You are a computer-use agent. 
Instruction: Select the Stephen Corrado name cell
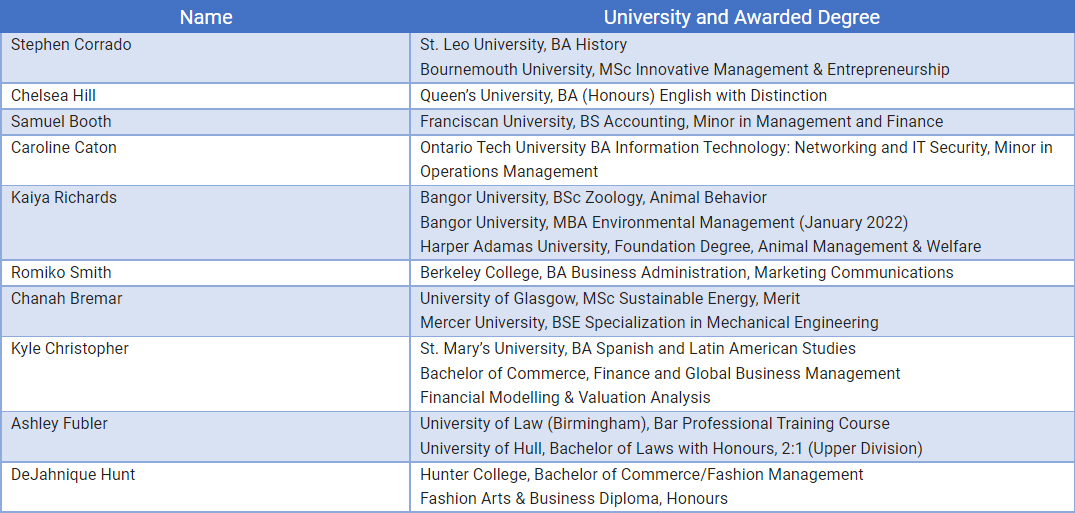click(71, 45)
